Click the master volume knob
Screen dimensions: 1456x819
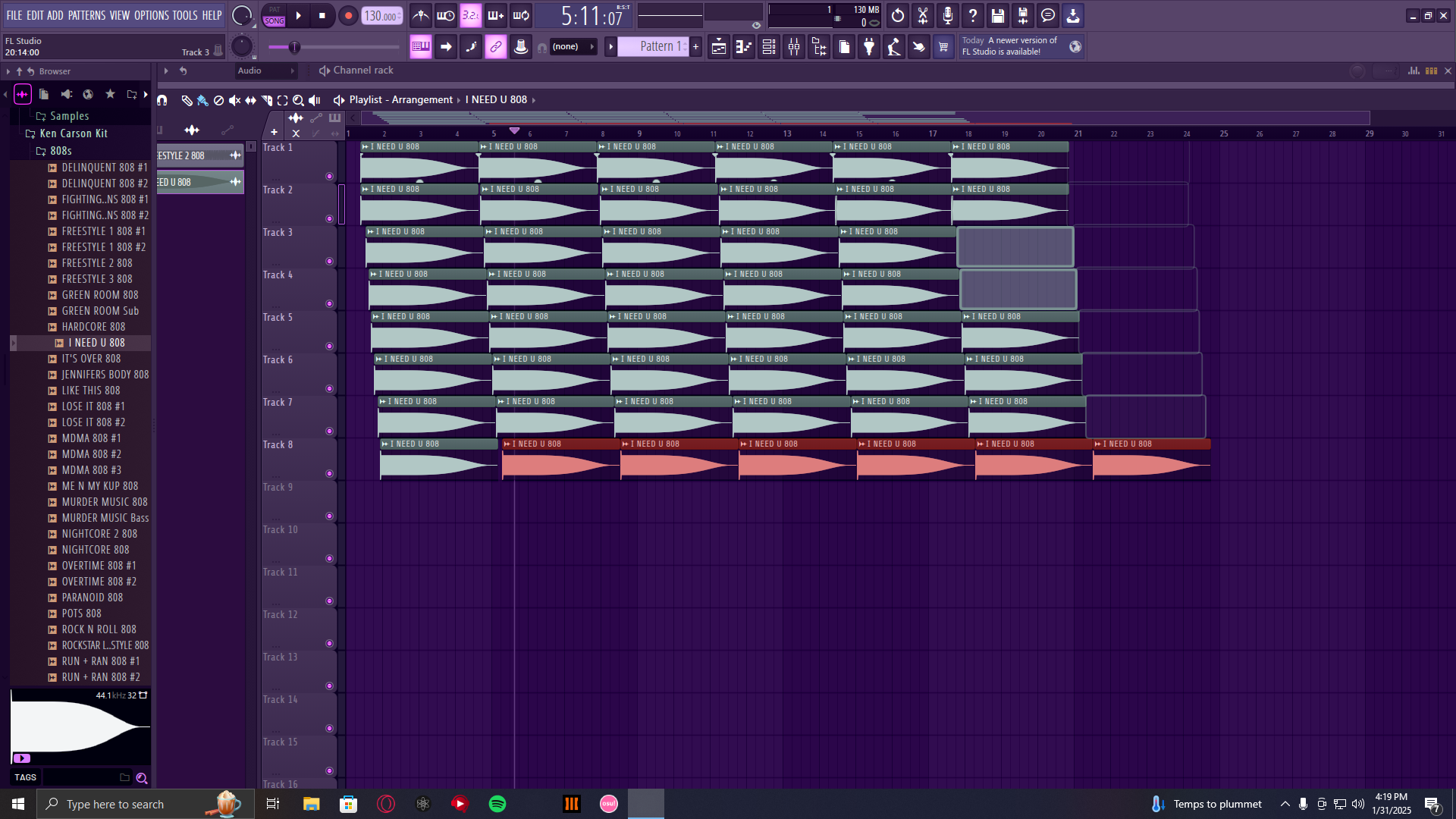pos(242,15)
